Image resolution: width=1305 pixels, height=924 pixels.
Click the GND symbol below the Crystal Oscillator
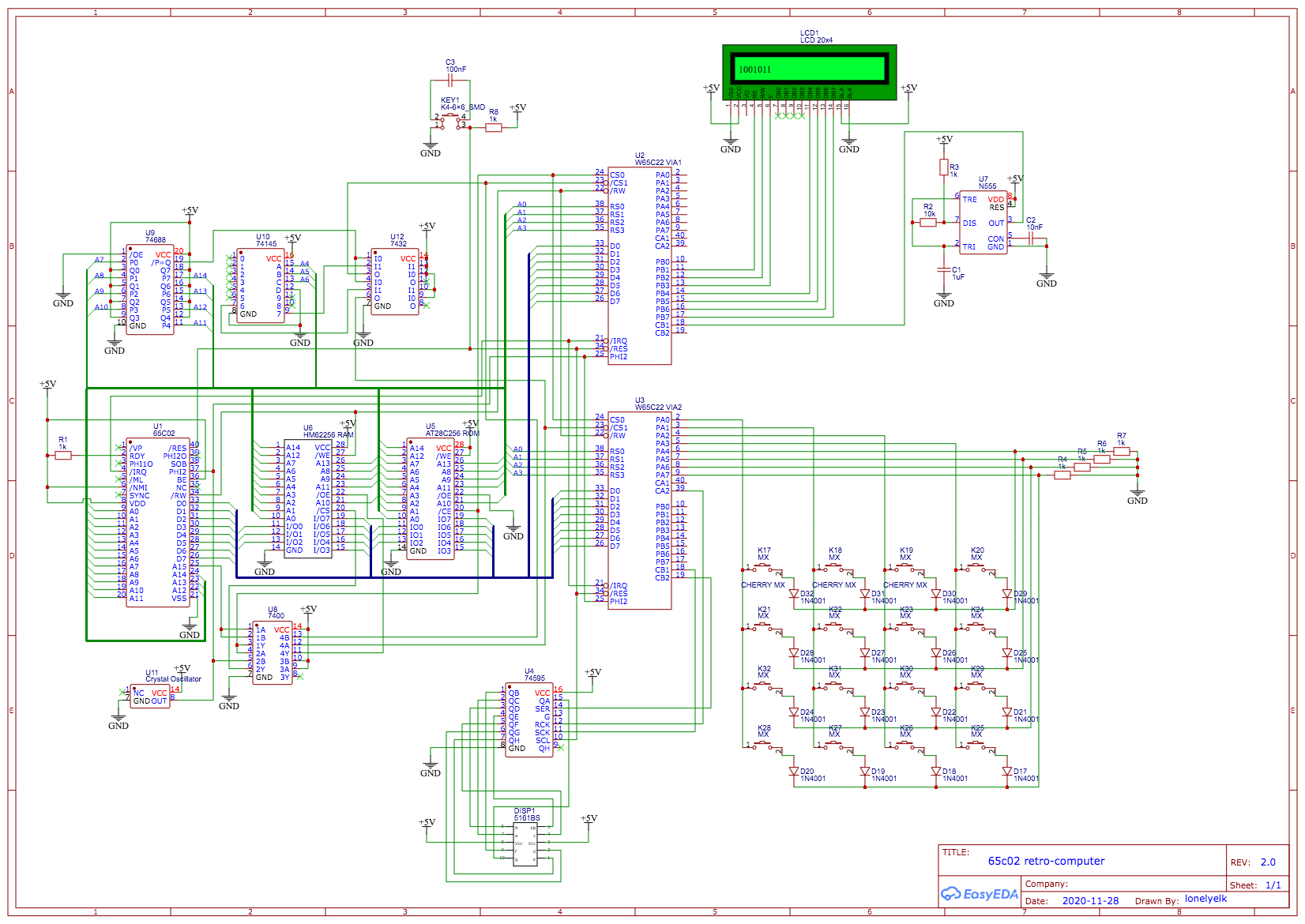[118, 721]
